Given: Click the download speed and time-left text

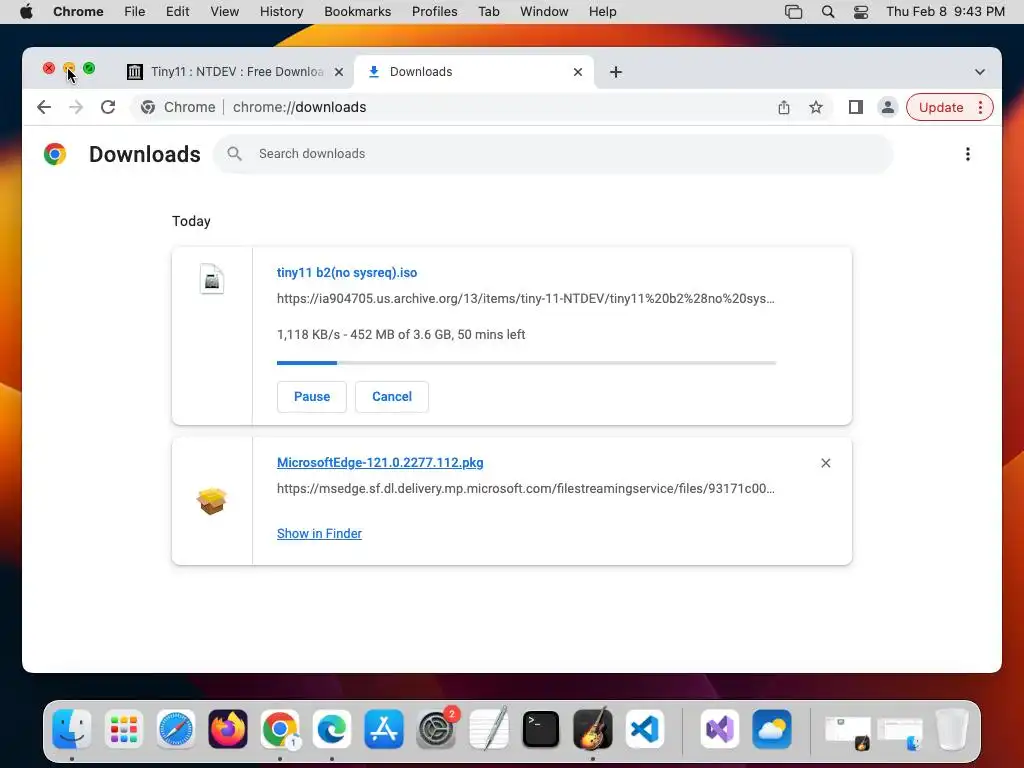Looking at the screenshot, I should click(401, 335).
